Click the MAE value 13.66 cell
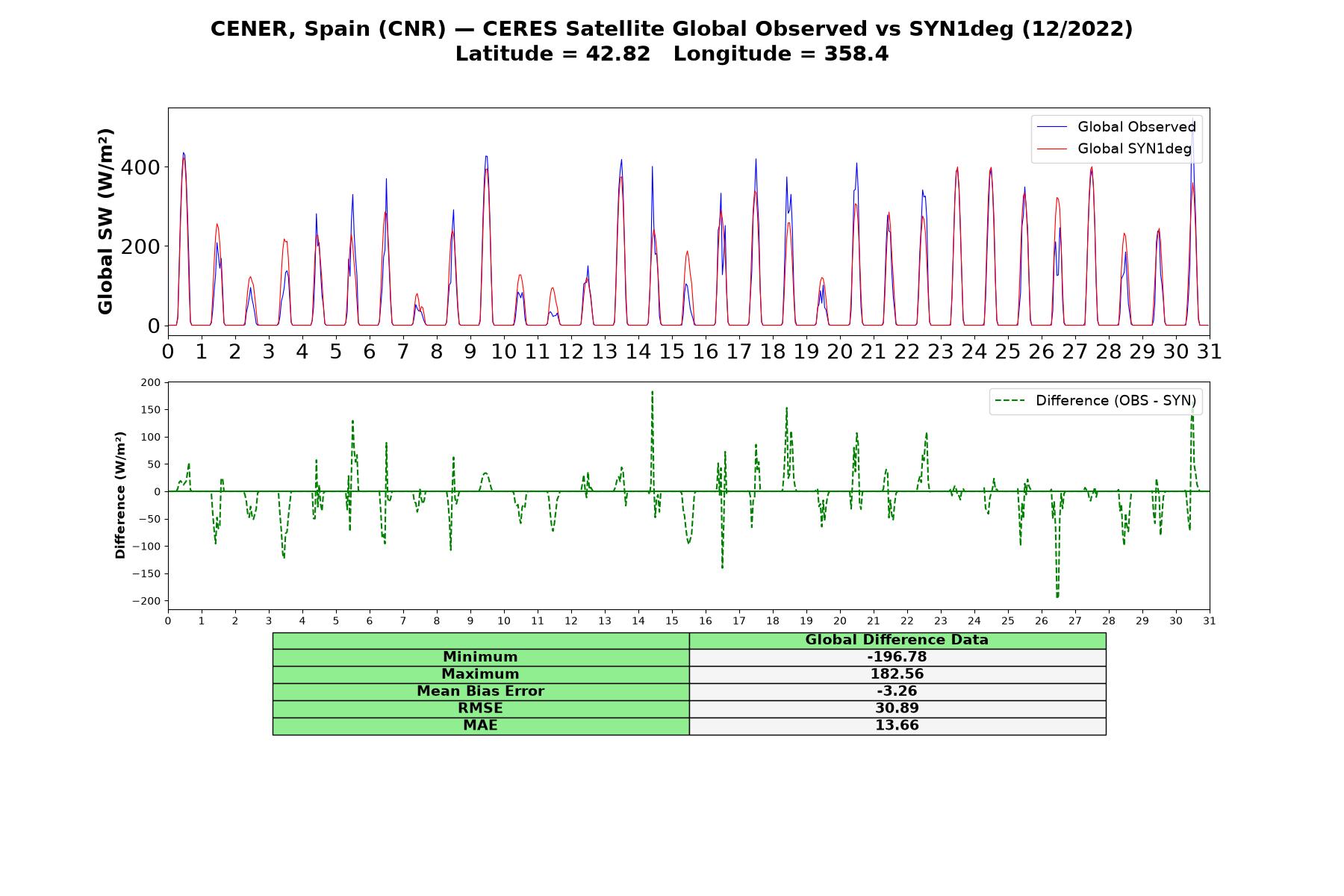The width and height of the screenshot is (1344, 896). [x=897, y=726]
